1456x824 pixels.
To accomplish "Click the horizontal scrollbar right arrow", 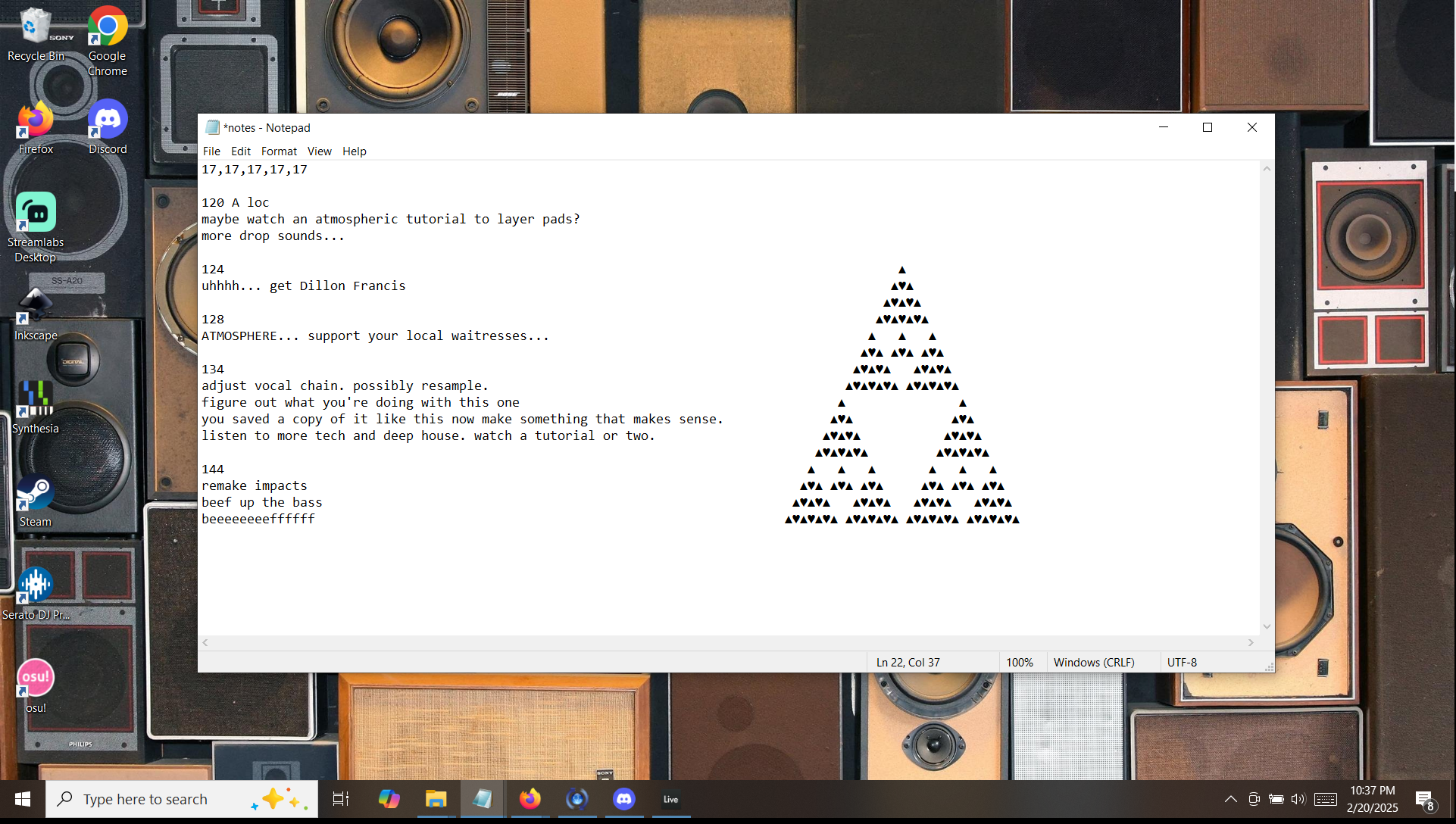I will point(1251,642).
